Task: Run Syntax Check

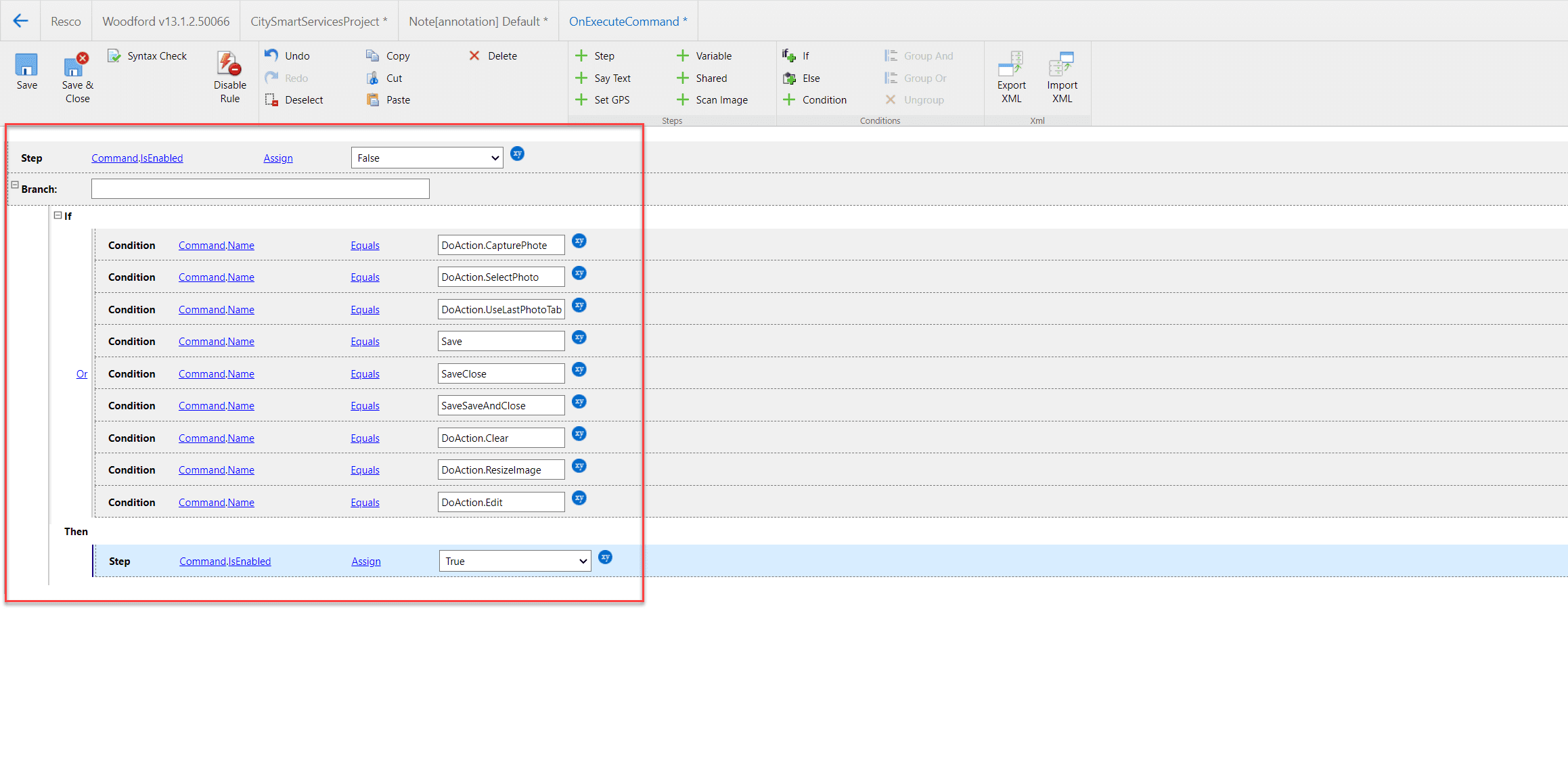Action: click(148, 56)
